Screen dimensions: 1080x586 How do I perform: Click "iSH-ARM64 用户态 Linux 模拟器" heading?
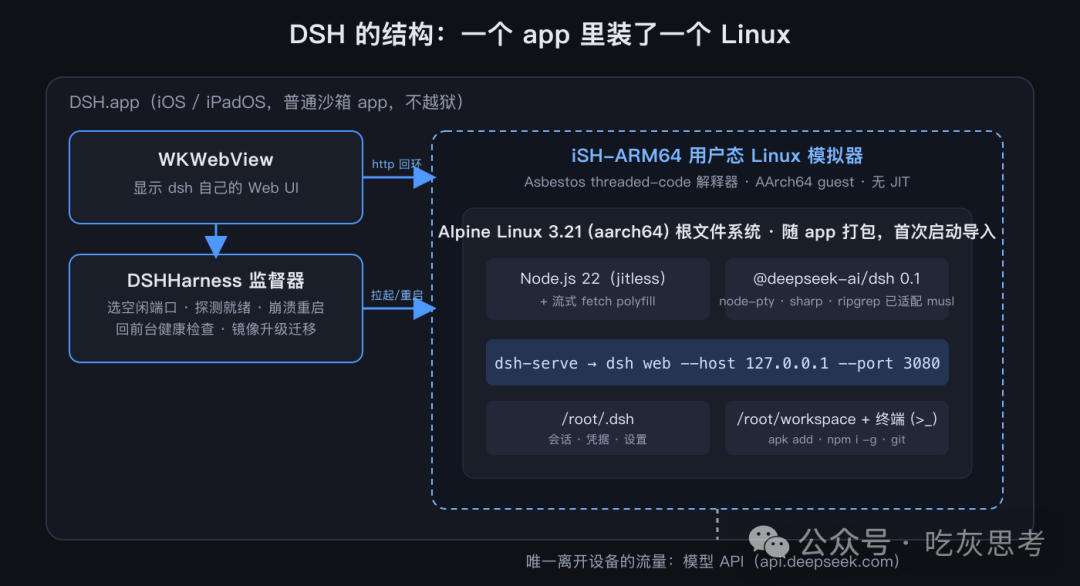[x=717, y=156]
